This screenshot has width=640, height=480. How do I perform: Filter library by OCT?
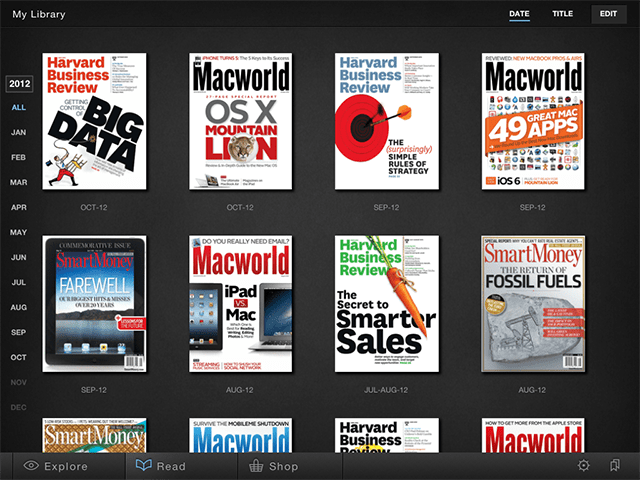tap(19, 358)
